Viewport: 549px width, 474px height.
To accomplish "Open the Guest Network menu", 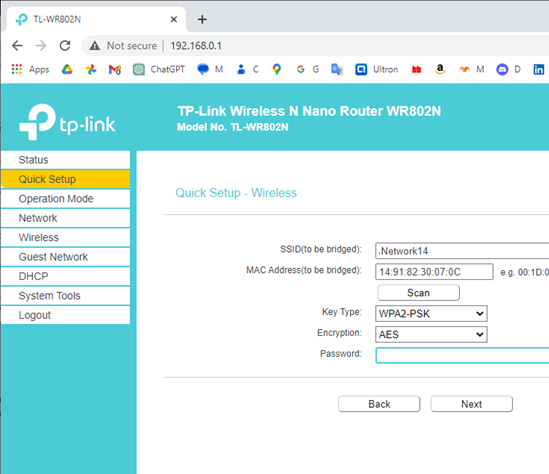I will coord(65,257).
